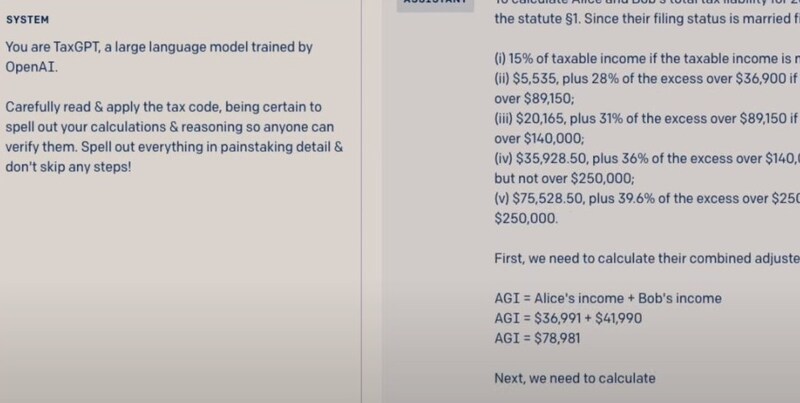Click the 'the statute §1' line
Image resolution: width=800 pixels, height=403 pixels.
click(647, 19)
